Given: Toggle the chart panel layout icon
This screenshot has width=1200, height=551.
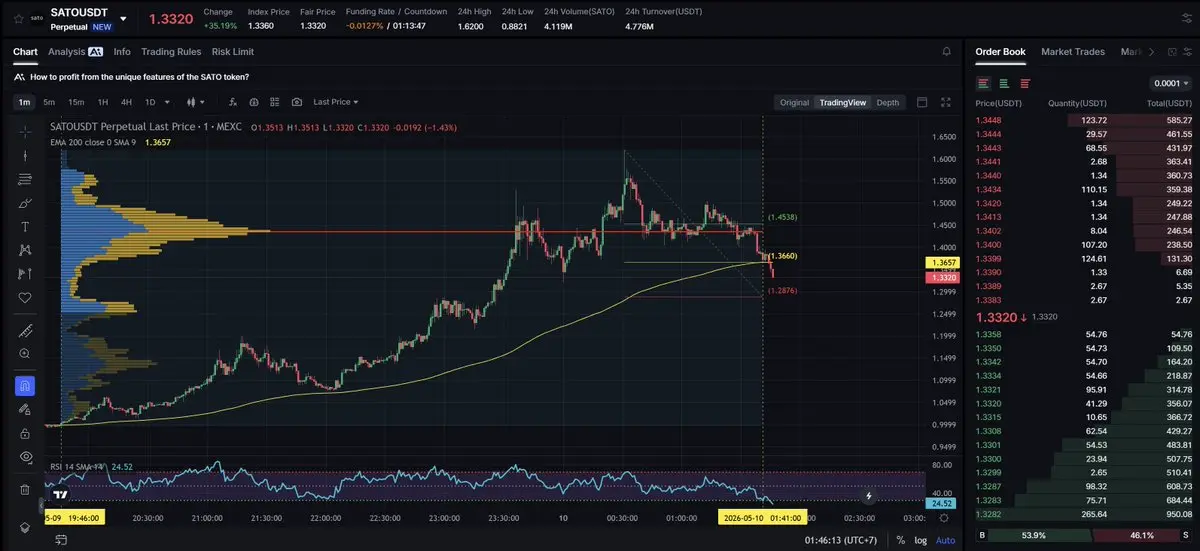Looking at the screenshot, I should [x=922, y=102].
